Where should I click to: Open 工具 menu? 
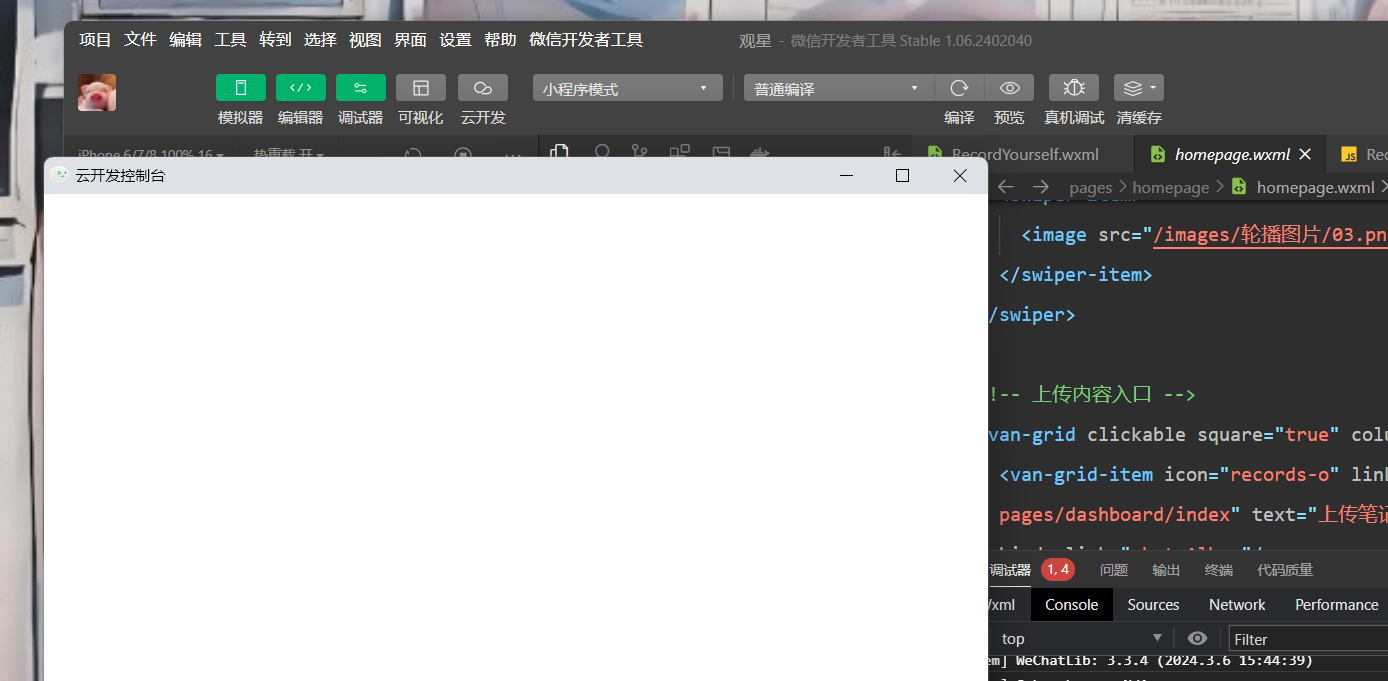click(x=230, y=40)
